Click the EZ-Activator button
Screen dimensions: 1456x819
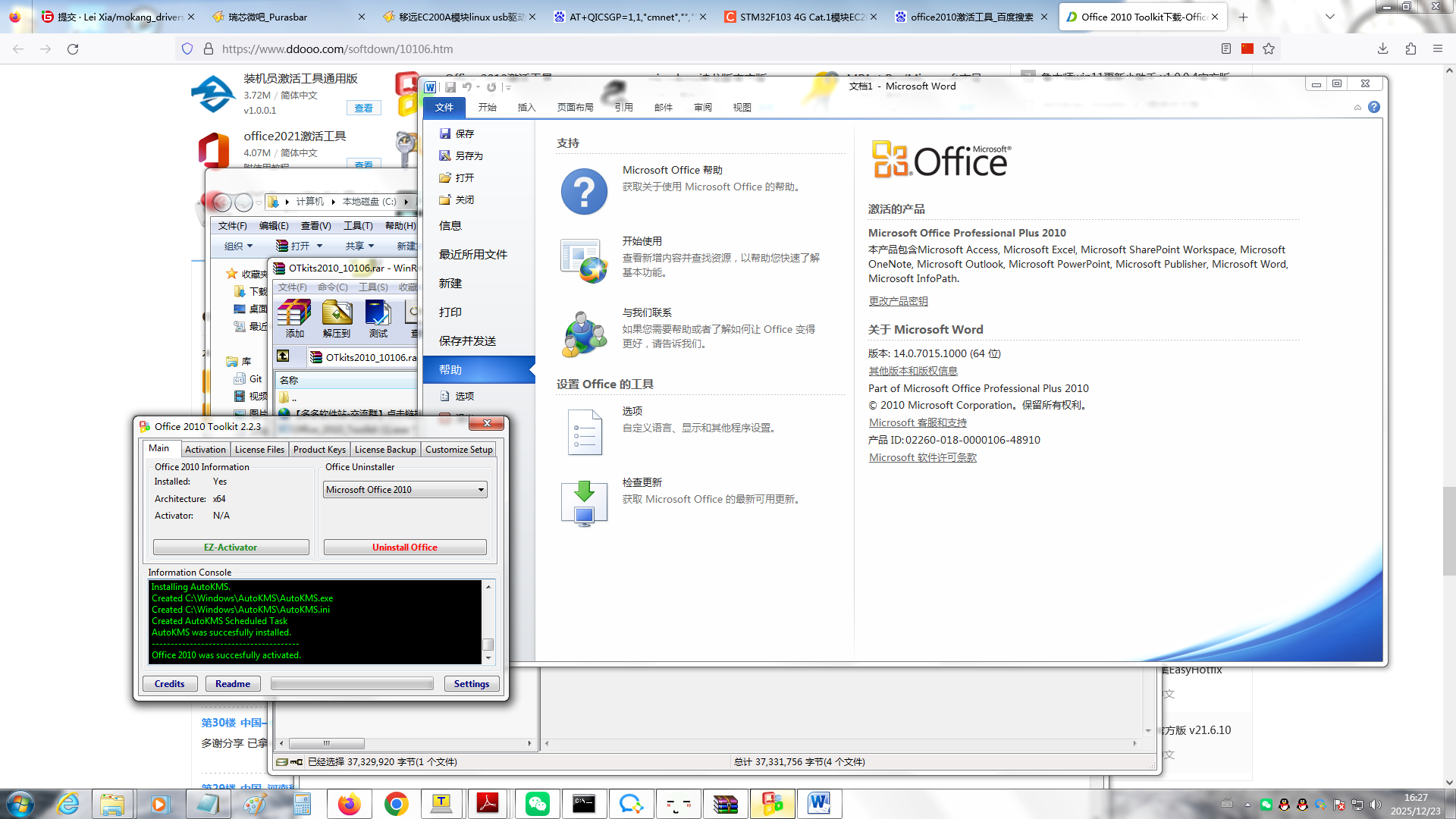click(x=231, y=548)
